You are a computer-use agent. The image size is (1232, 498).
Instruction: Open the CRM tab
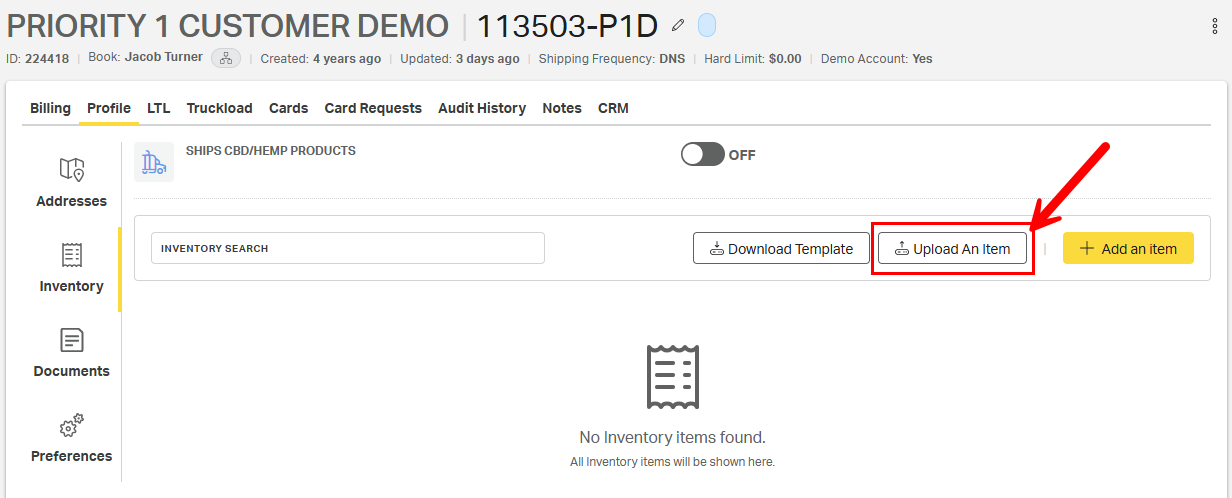pos(613,108)
